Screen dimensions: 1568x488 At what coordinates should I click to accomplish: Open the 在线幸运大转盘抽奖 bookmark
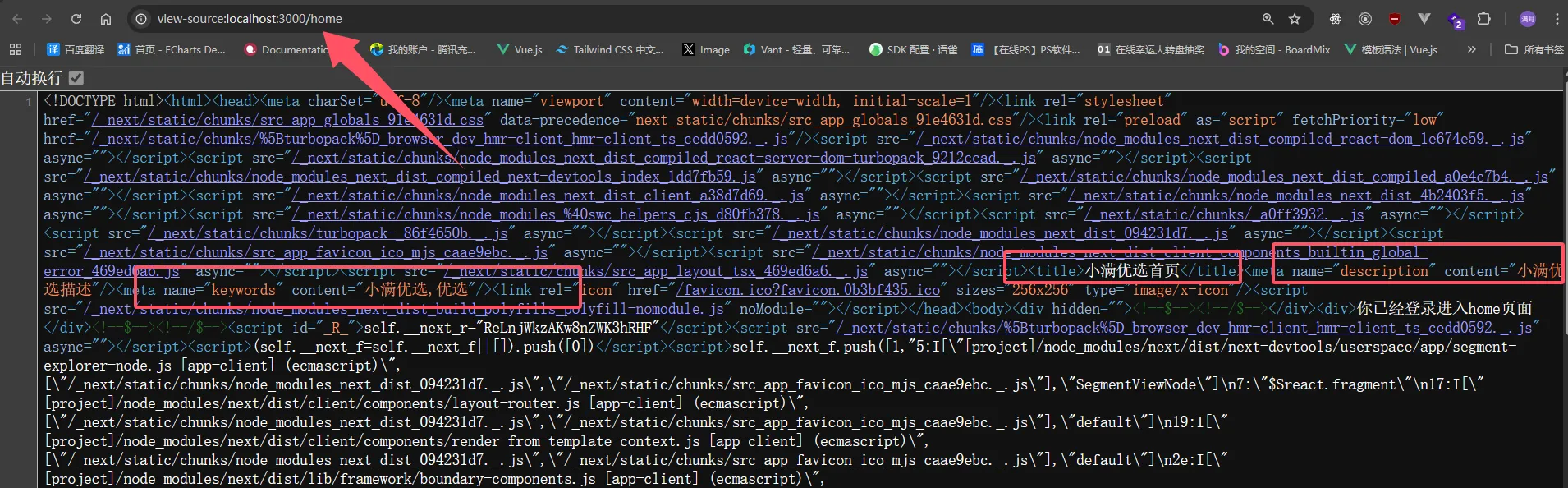tap(1151, 49)
